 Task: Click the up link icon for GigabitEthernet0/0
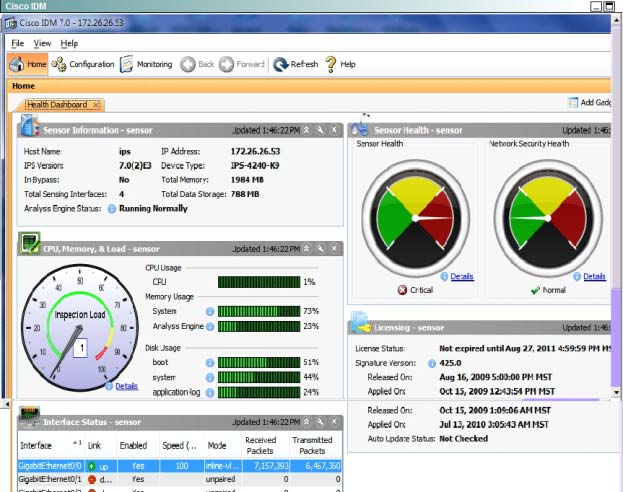pos(92,466)
